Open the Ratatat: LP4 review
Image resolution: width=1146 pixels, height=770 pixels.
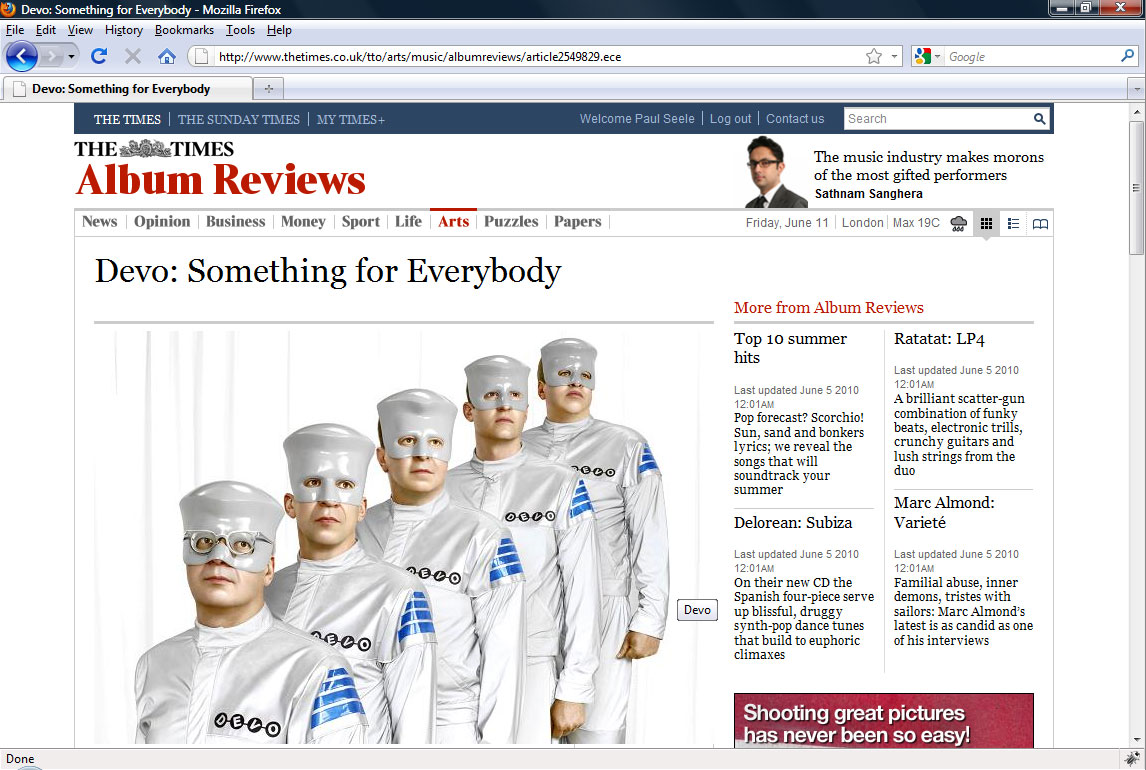[x=939, y=339]
